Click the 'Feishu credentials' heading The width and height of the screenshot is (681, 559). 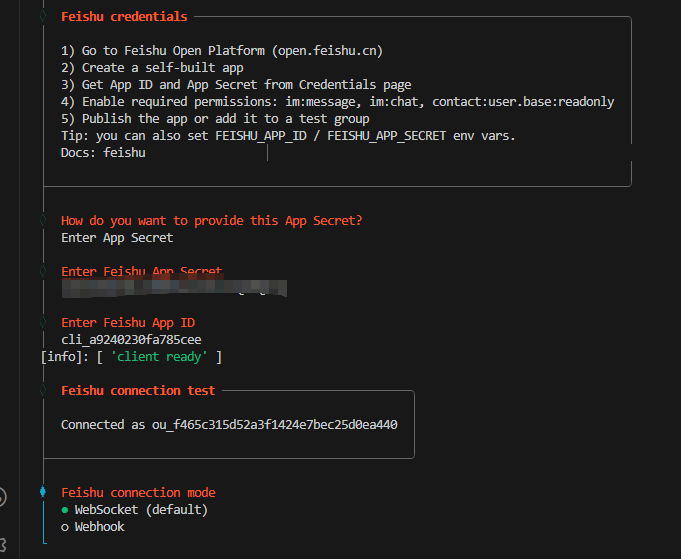124,17
